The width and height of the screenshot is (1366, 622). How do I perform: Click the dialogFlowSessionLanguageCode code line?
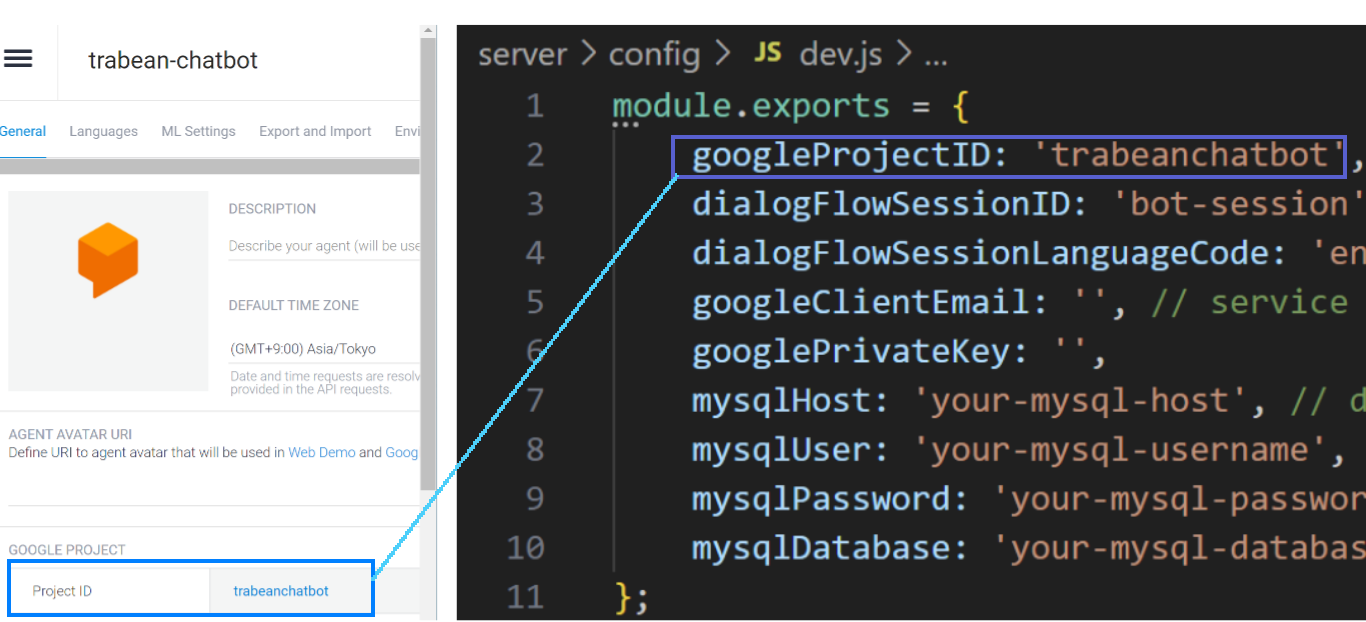(1028, 253)
